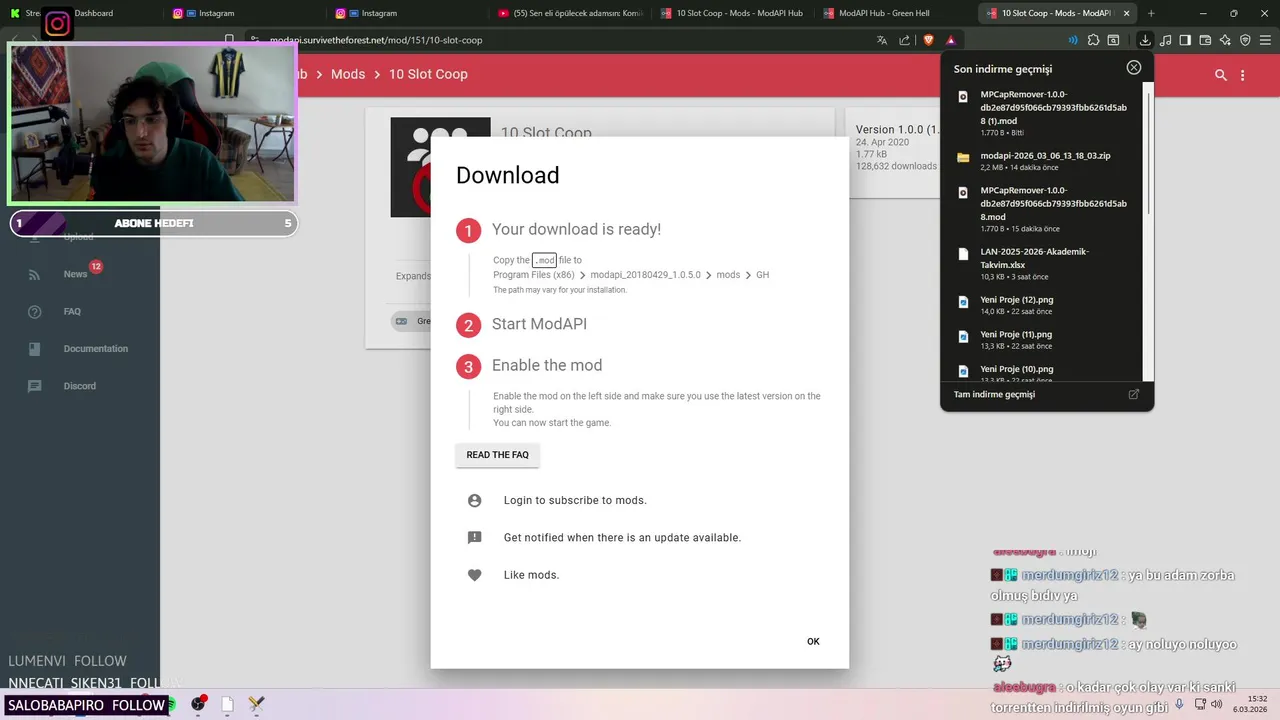
Task: Click 'Login to subscribe to mods.' row
Action: point(640,500)
